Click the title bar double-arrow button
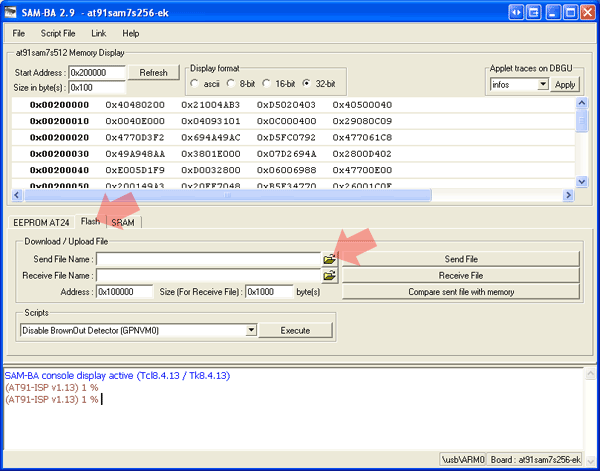The height and width of the screenshot is (471, 600). pyautogui.click(x=517, y=12)
